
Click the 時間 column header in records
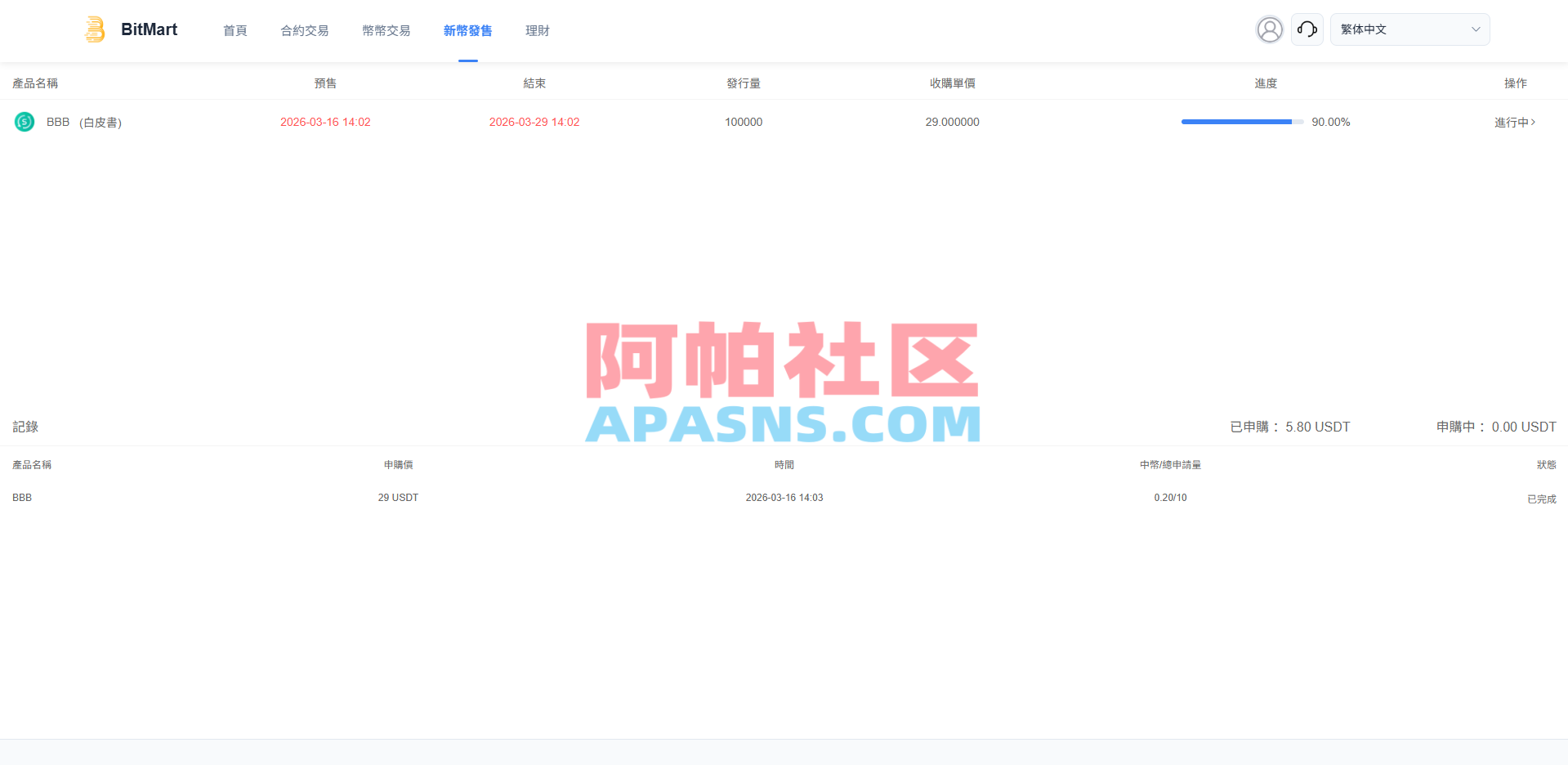[784, 464]
